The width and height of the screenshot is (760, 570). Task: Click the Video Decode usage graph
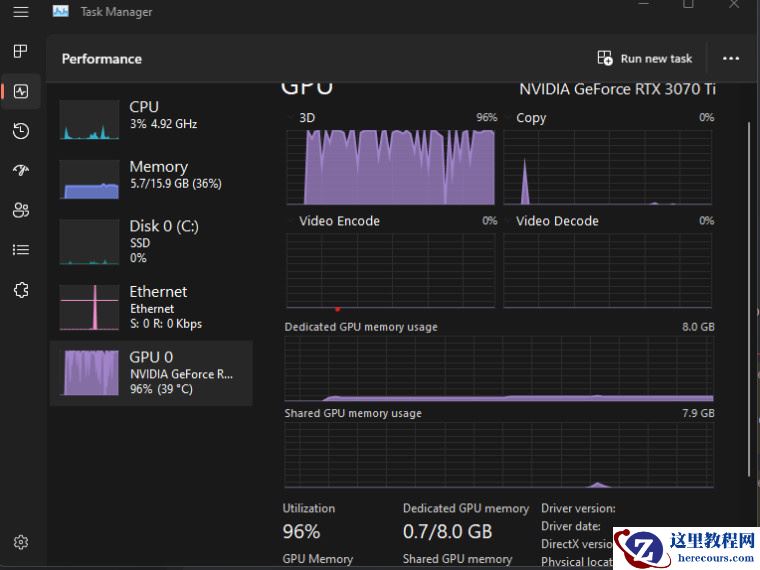(x=608, y=270)
